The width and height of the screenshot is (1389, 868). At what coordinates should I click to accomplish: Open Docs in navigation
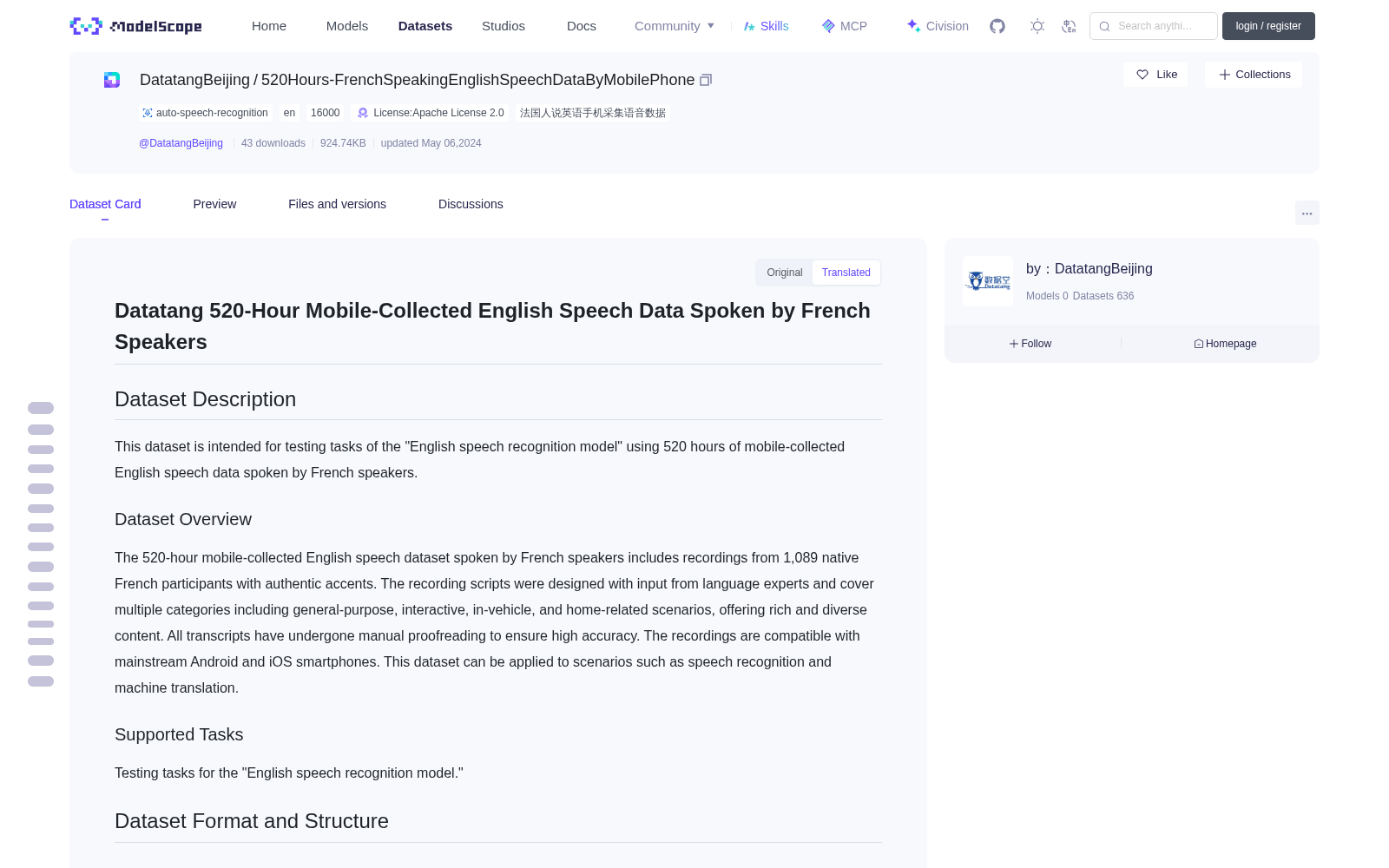tap(582, 26)
